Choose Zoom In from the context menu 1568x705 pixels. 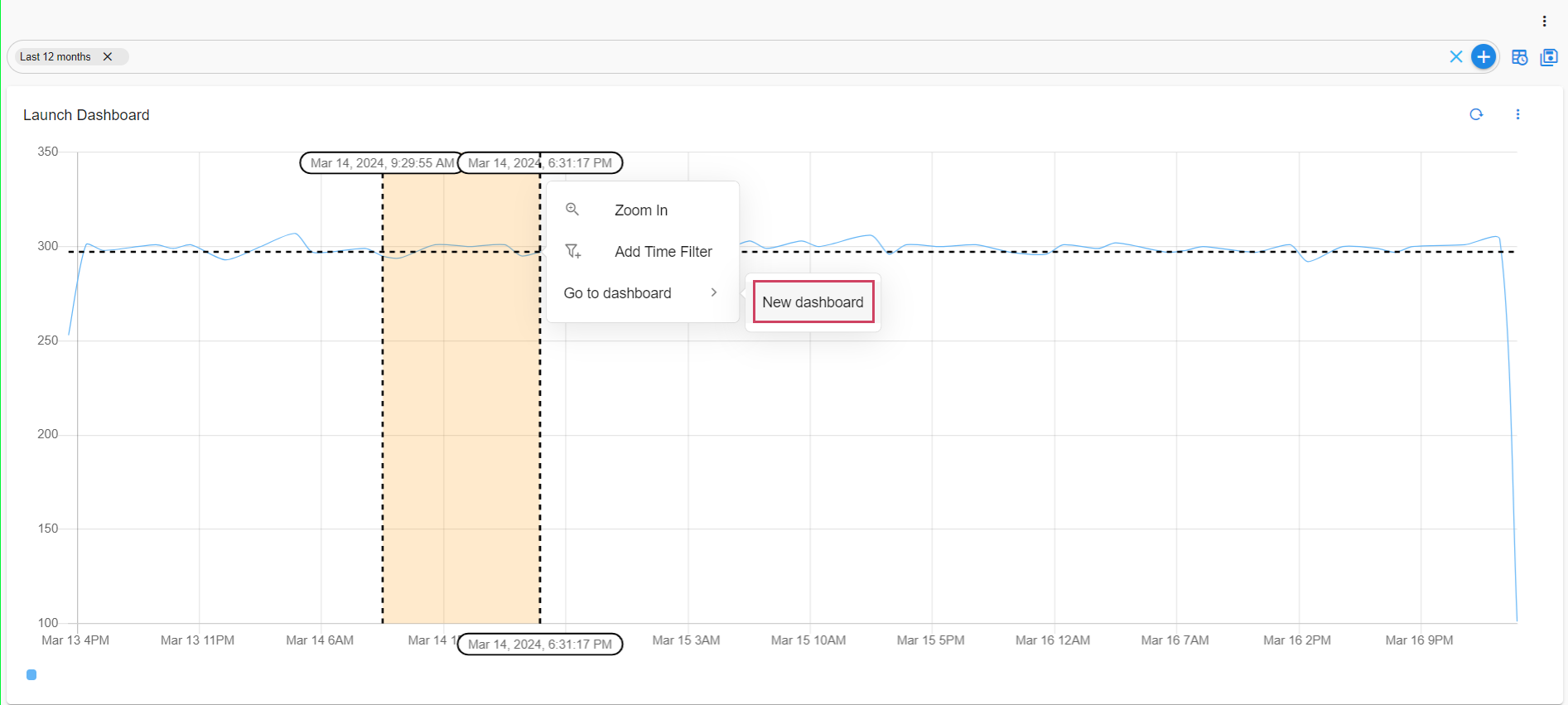tap(640, 210)
